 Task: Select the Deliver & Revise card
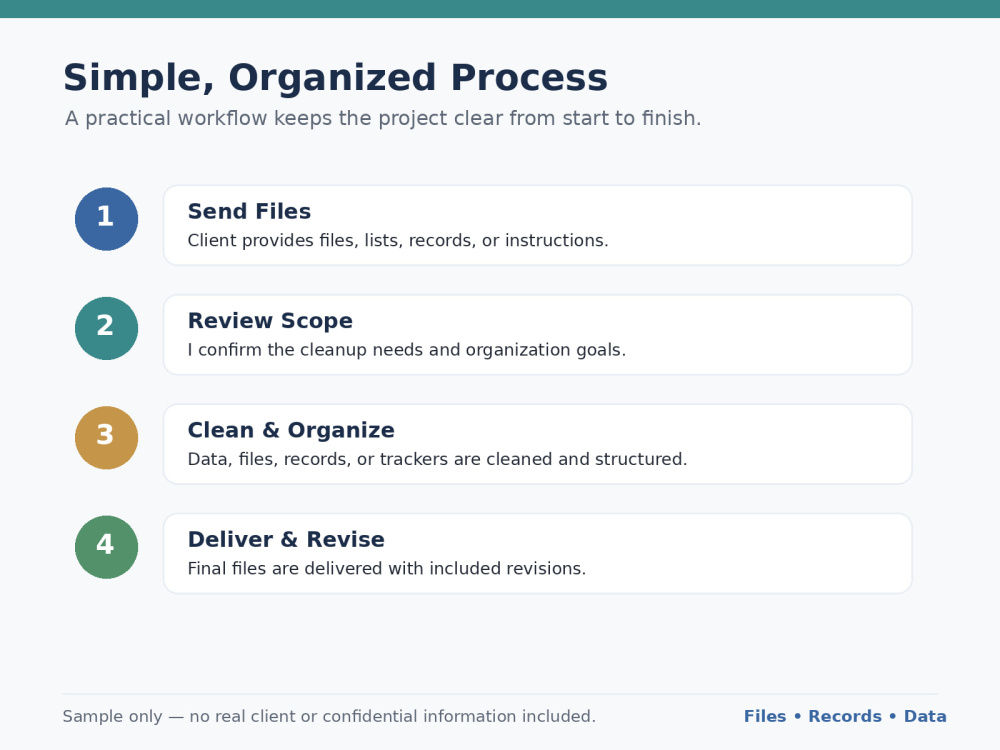click(x=538, y=554)
